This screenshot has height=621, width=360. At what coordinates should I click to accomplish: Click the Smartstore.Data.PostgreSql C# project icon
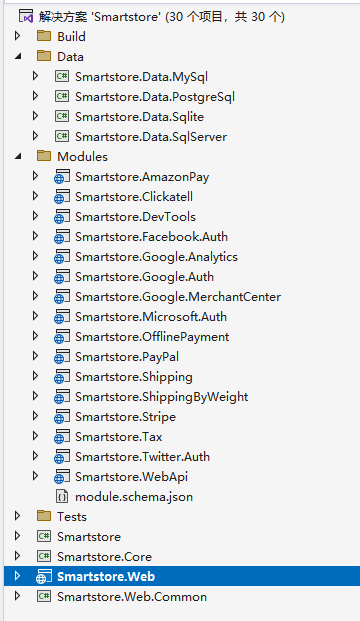tap(62, 96)
